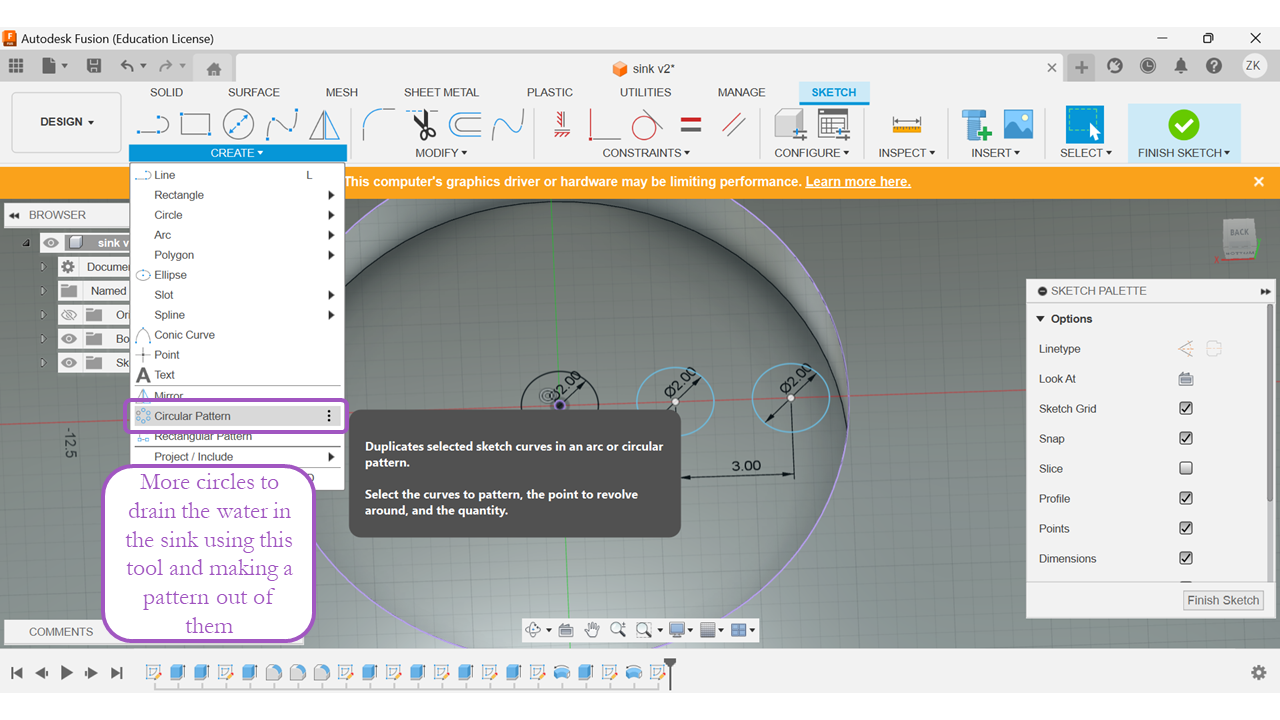Click the Look At icon in Sketch Palette
Viewport: 1280px width, 720px height.
(x=1186, y=379)
